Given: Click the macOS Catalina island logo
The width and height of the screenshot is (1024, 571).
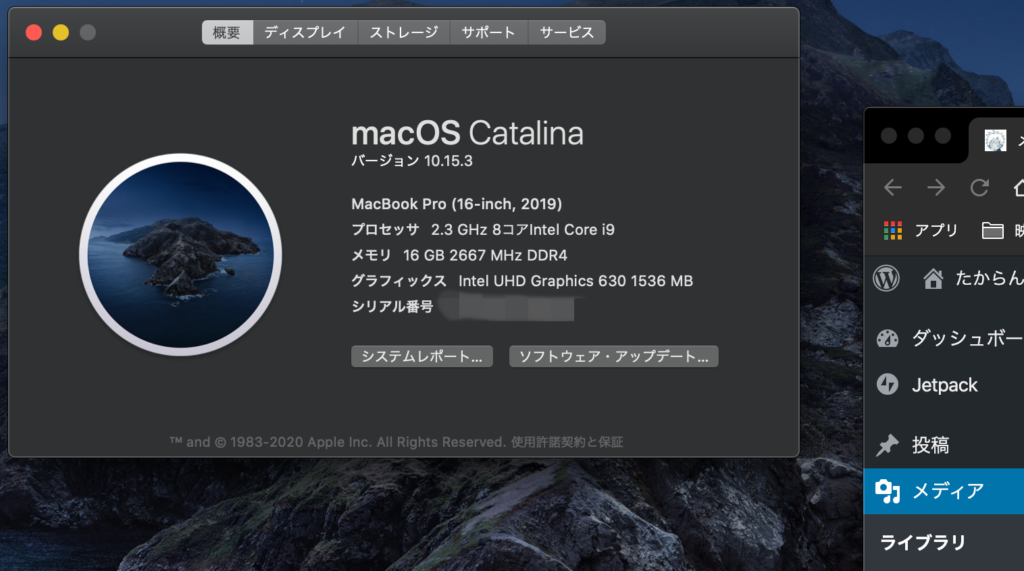Looking at the screenshot, I should point(181,254).
